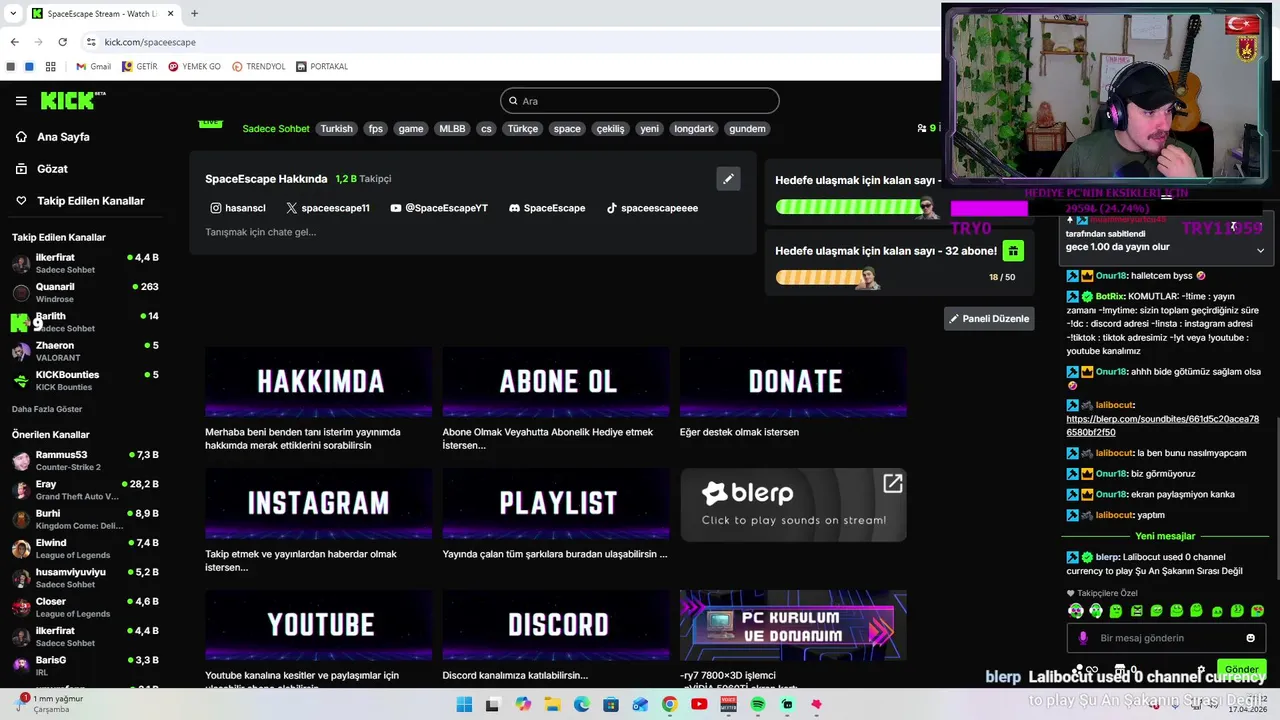Open Microsoft Edge from the taskbar
Viewport: 1280px width, 720px height.
tap(582, 705)
